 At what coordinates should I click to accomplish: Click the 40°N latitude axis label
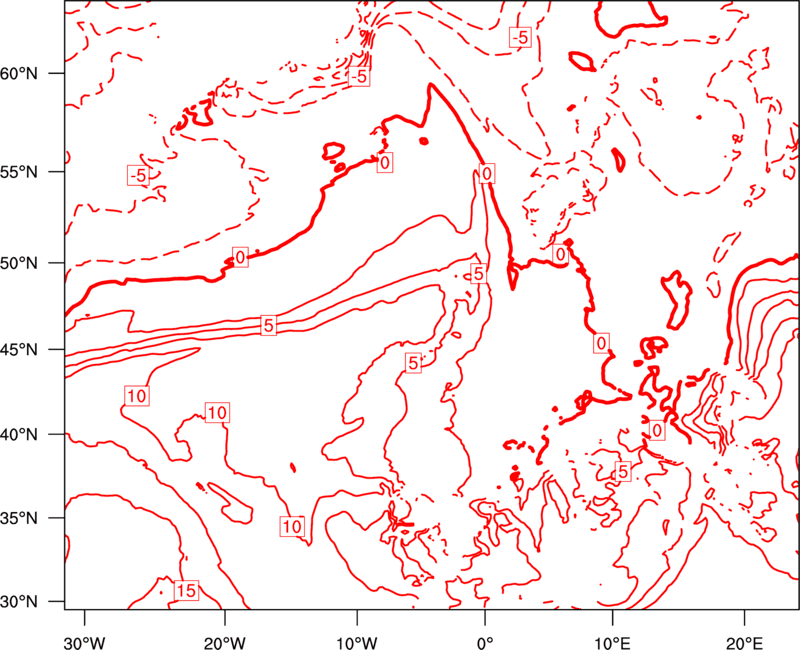click(18, 435)
